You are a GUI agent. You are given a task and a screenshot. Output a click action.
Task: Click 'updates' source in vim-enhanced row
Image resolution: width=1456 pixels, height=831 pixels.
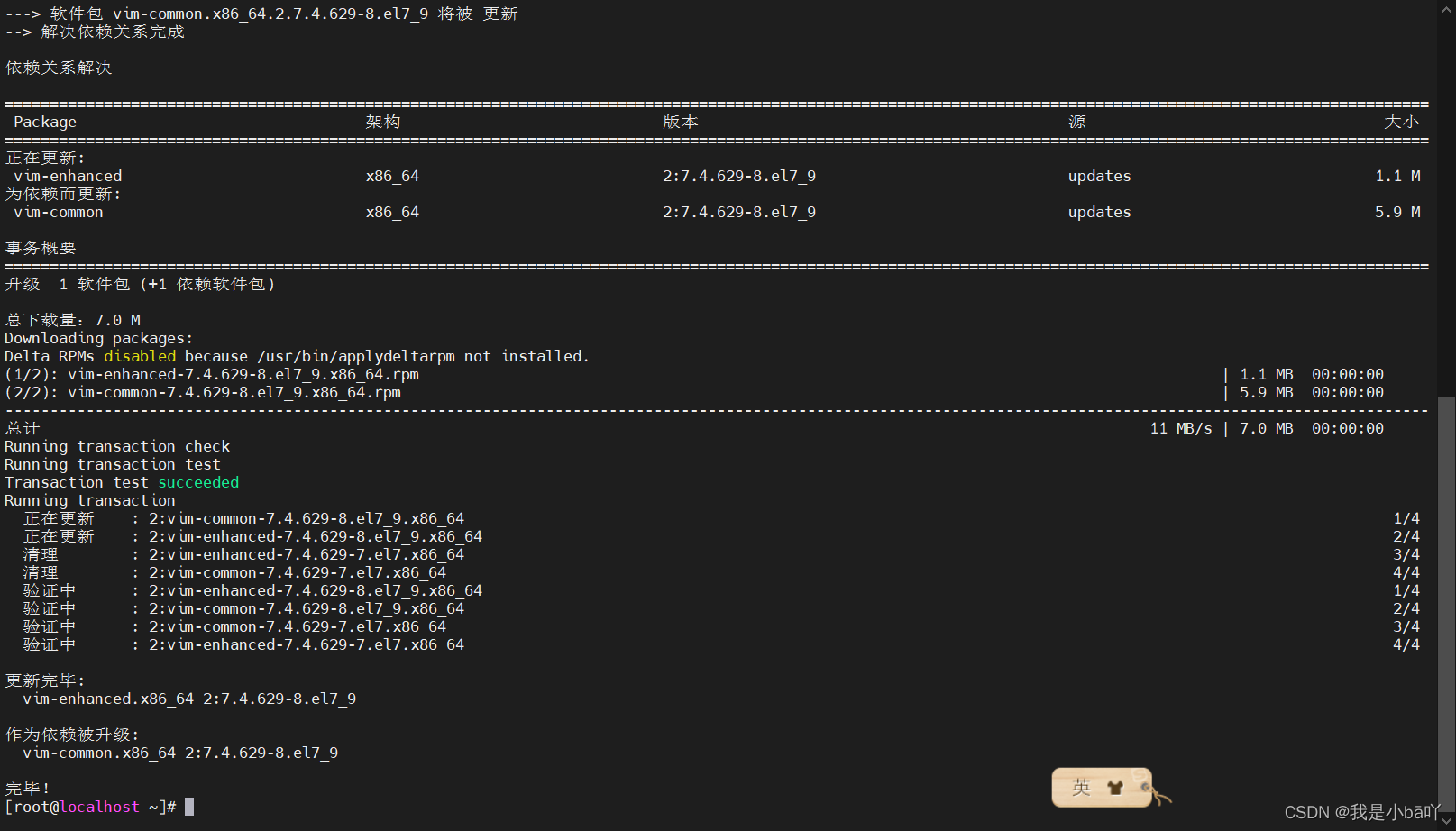coord(1100,176)
